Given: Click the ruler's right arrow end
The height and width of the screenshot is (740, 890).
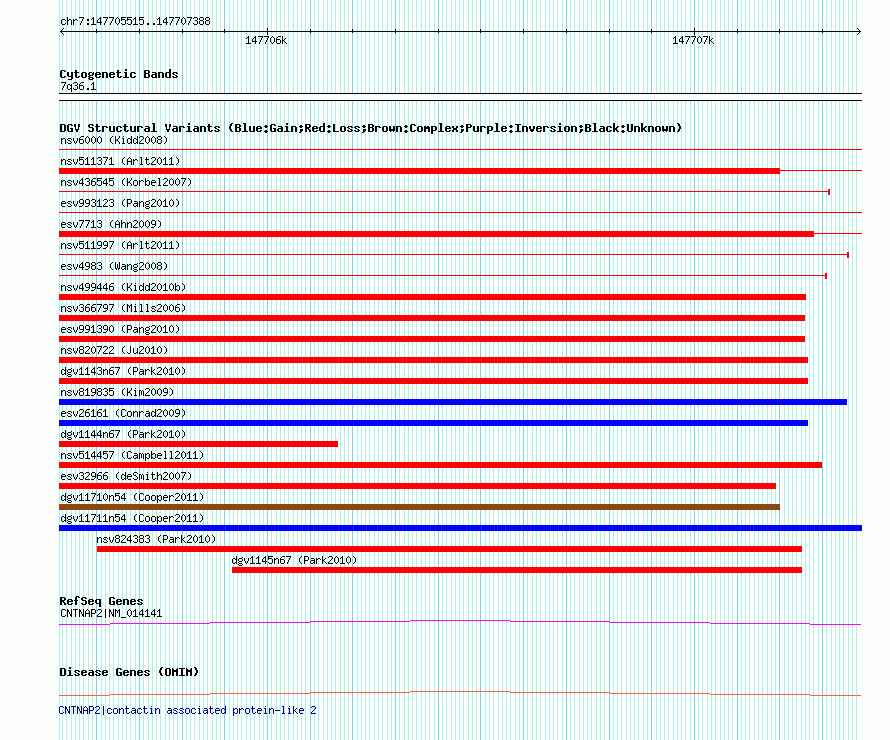Looking at the screenshot, I should point(859,31).
